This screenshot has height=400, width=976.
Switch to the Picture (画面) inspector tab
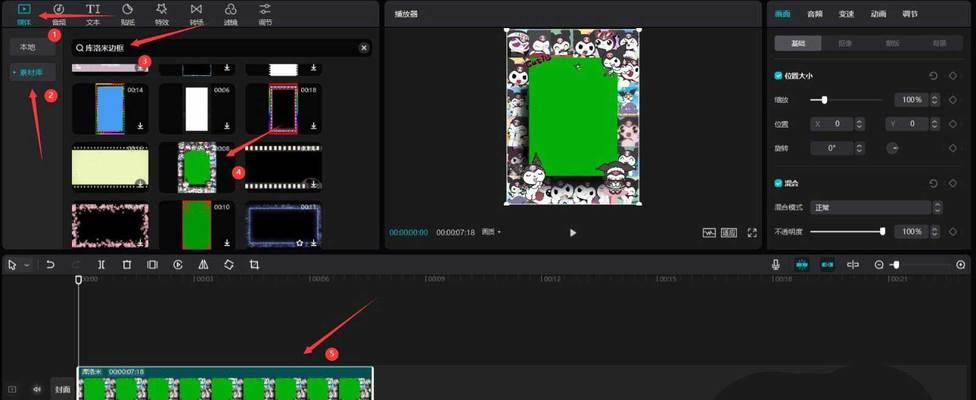[x=782, y=14]
